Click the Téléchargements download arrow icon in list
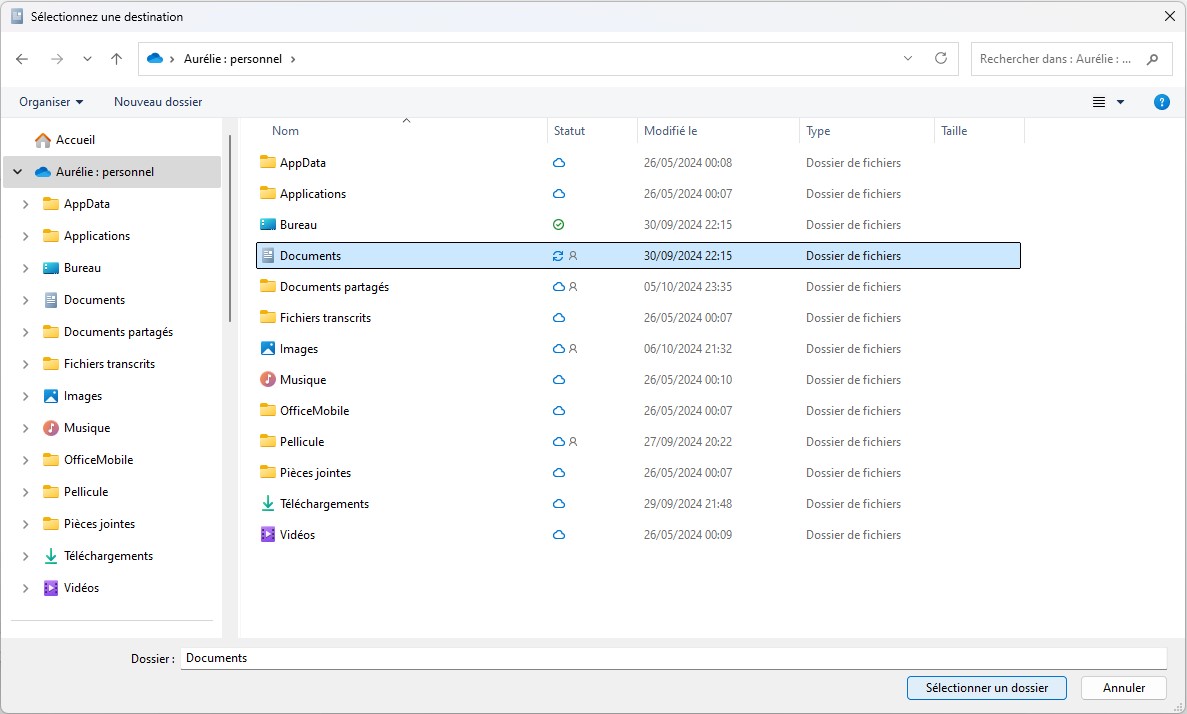The image size is (1187, 714). point(267,504)
